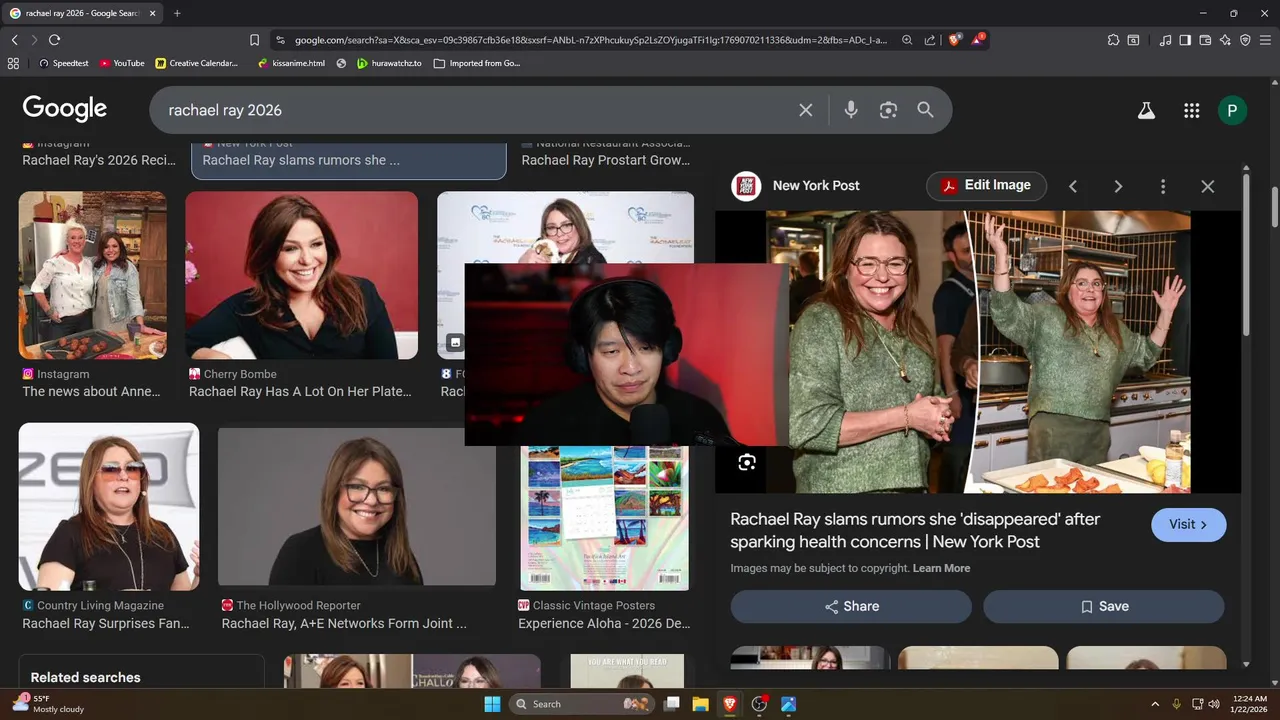1280x720 pixels.
Task: Open the Windows Start menu
Action: (492, 704)
